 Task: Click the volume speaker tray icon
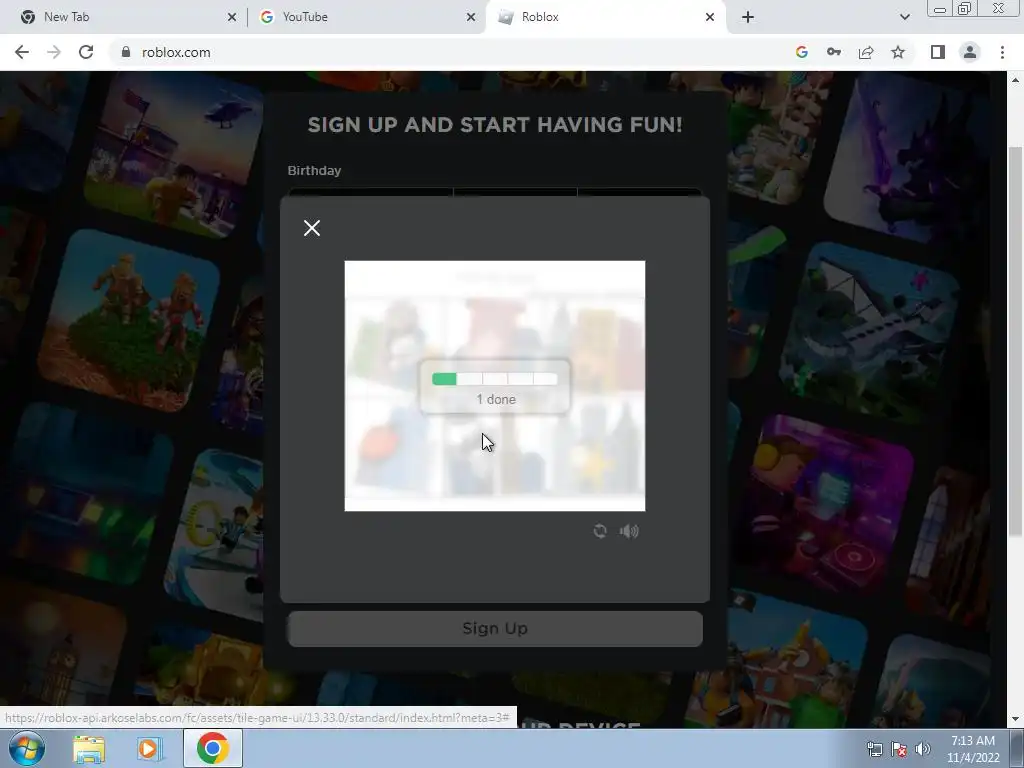click(923, 749)
